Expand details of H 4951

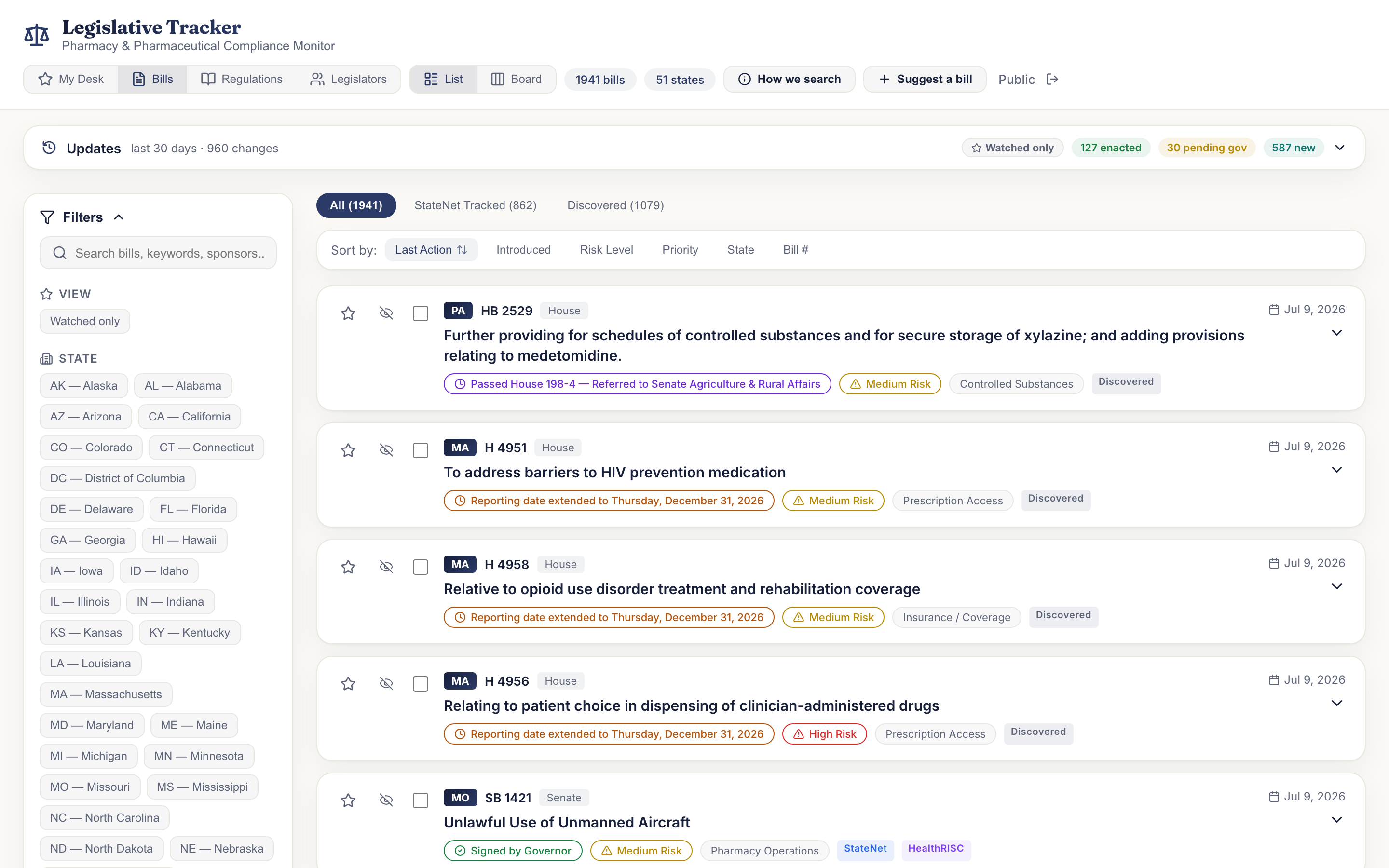1337,470
